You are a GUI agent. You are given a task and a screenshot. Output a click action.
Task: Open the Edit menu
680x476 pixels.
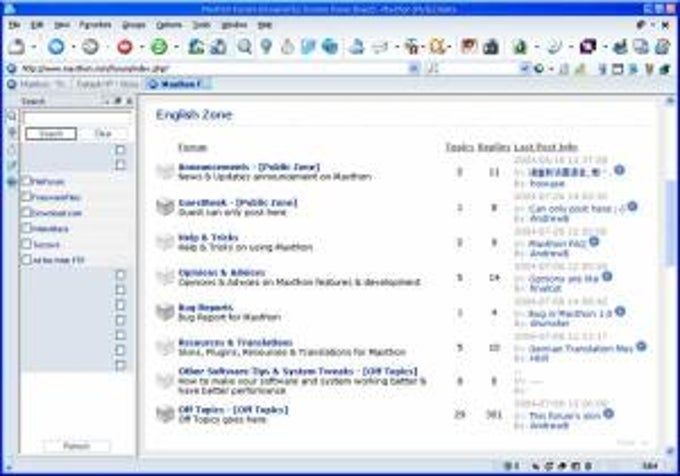pos(37,25)
